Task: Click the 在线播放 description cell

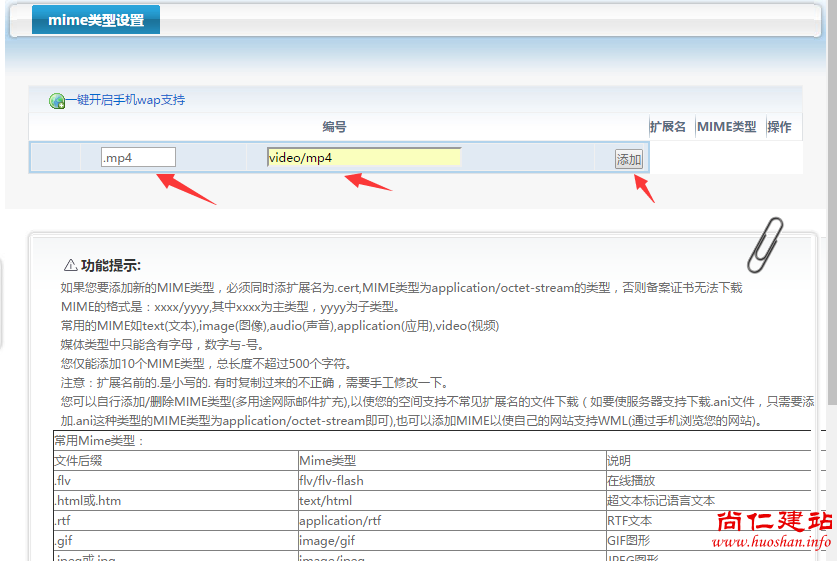Action: point(631,481)
